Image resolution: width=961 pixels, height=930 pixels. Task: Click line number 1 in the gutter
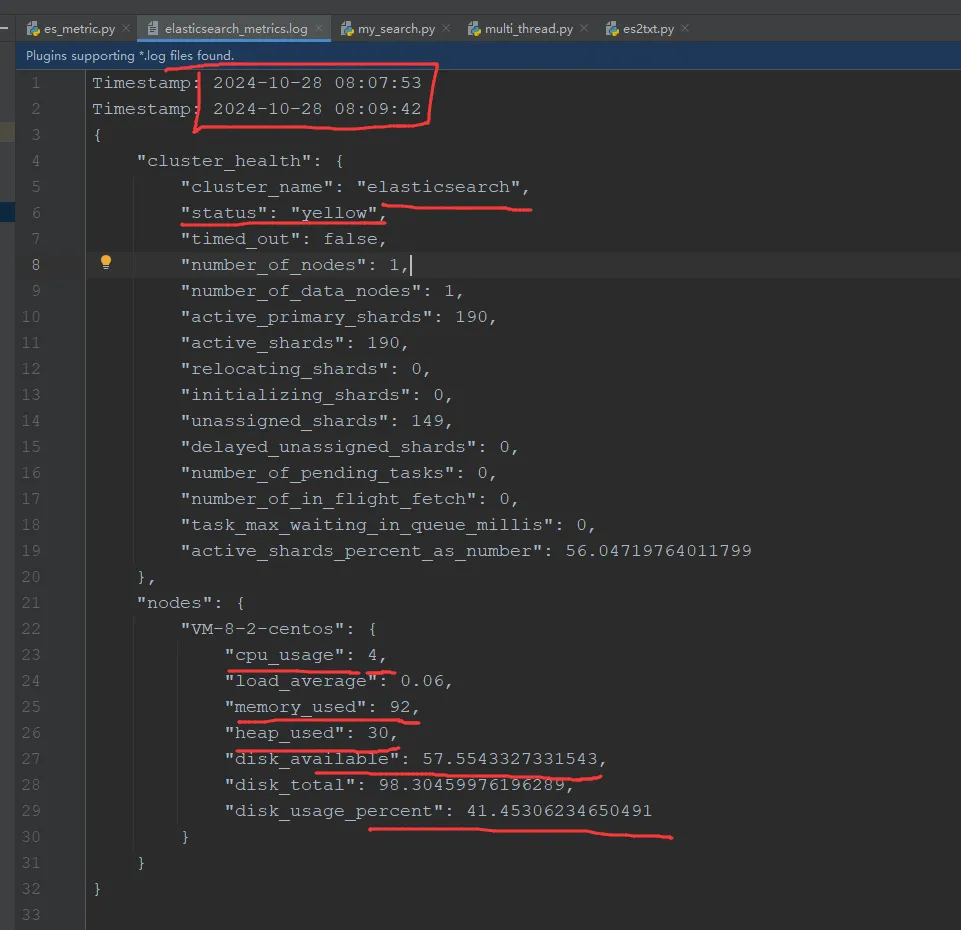(x=36, y=83)
